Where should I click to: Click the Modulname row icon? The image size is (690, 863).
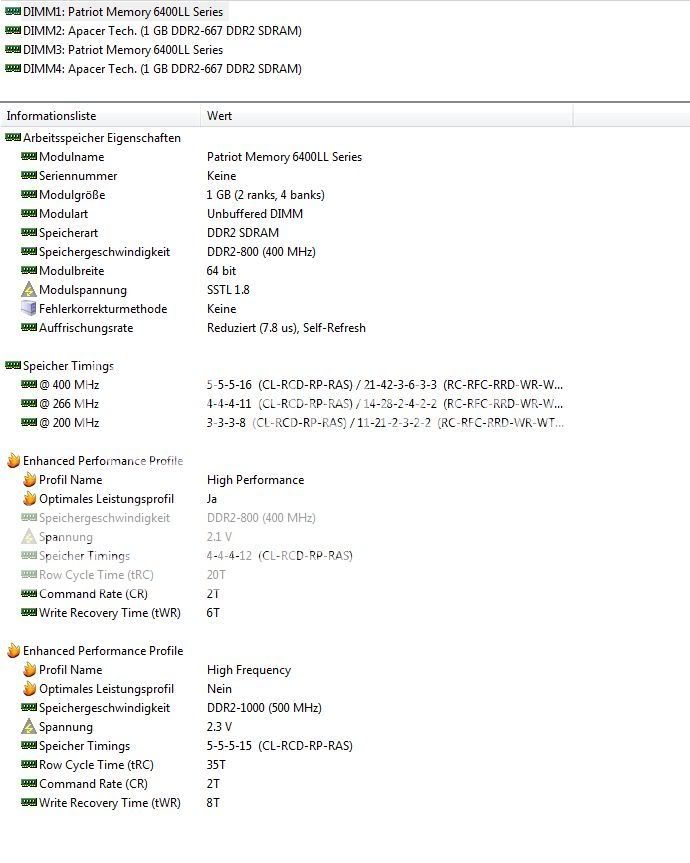pos(29,156)
